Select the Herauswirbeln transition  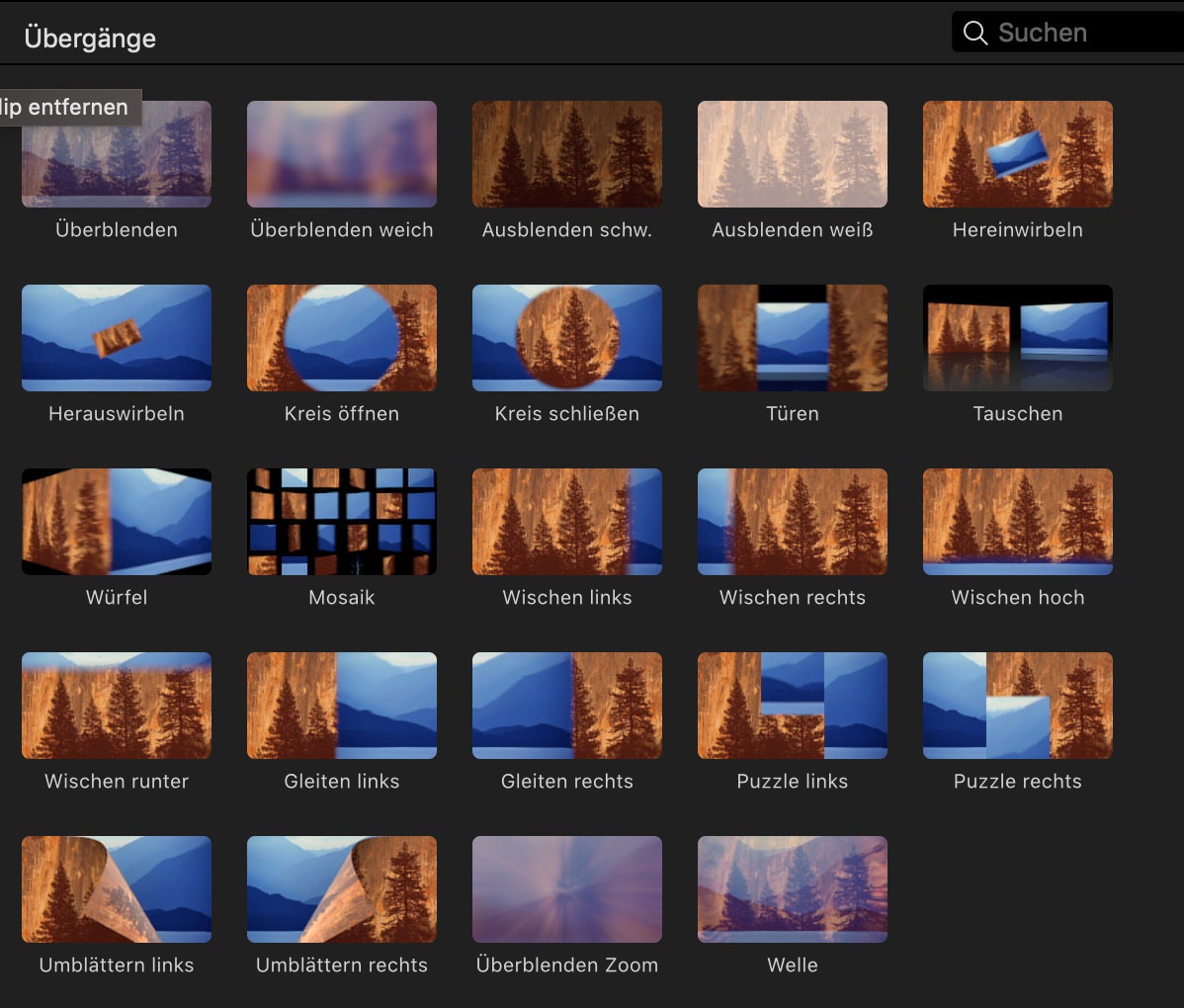(x=117, y=338)
